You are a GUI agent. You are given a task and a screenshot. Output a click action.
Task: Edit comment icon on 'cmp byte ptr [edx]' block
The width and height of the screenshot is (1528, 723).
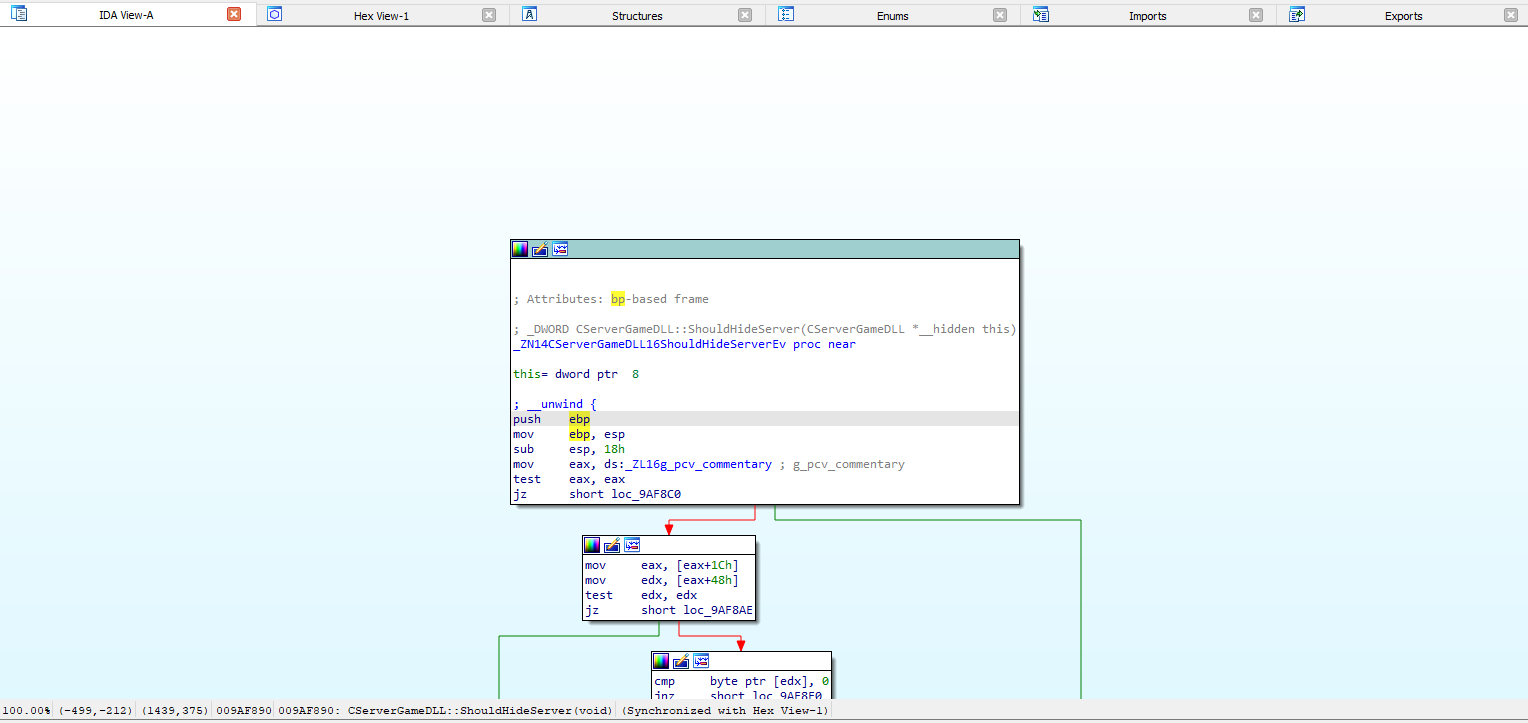[x=681, y=661]
